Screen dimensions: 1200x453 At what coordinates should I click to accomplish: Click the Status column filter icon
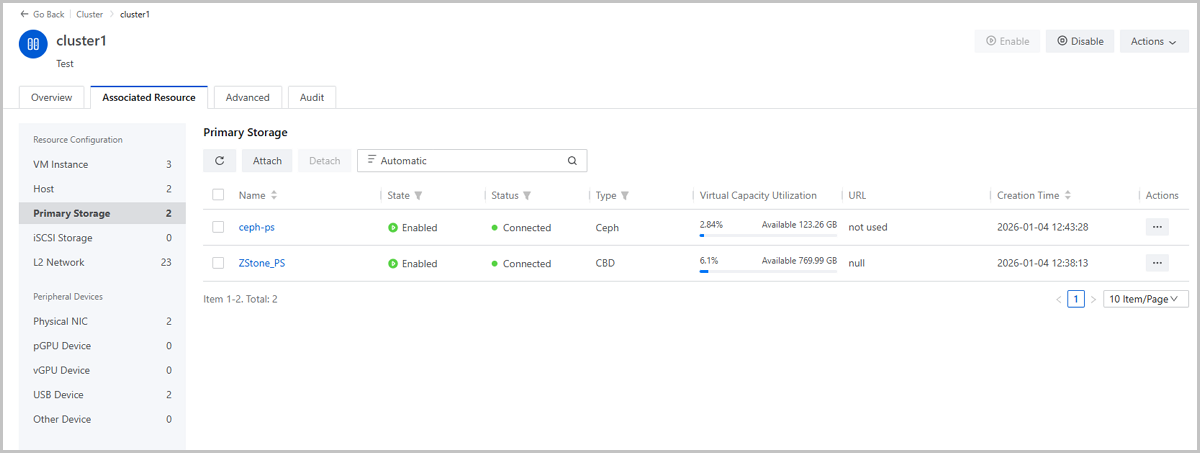pos(527,196)
